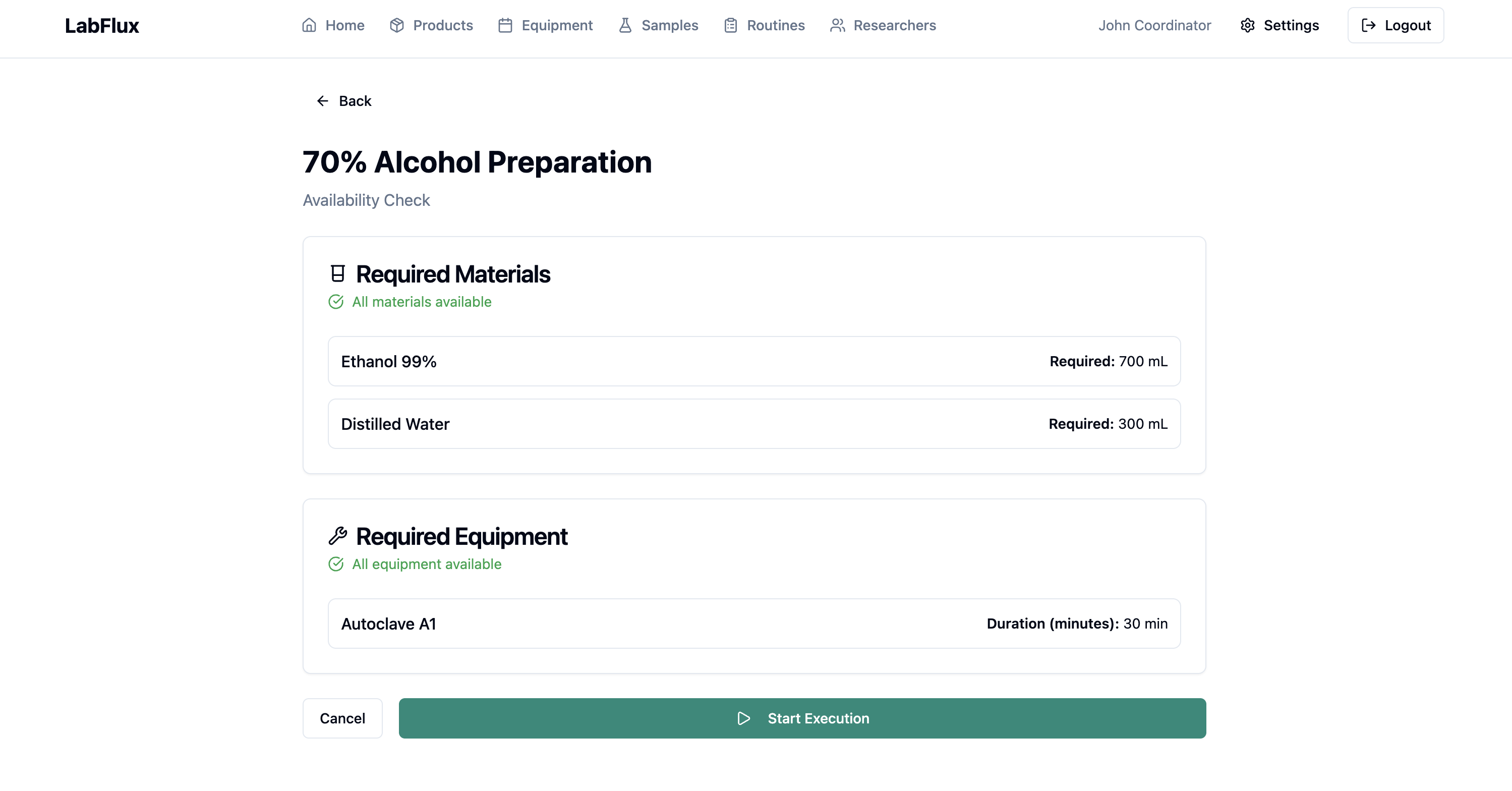Click the beaker icon beside Required Materials
The image size is (1512, 791).
(x=337, y=273)
